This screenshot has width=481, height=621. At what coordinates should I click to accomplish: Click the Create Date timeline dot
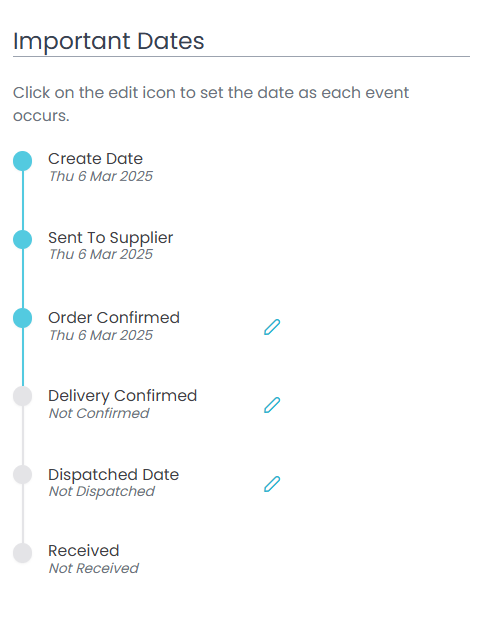[23, 161]
